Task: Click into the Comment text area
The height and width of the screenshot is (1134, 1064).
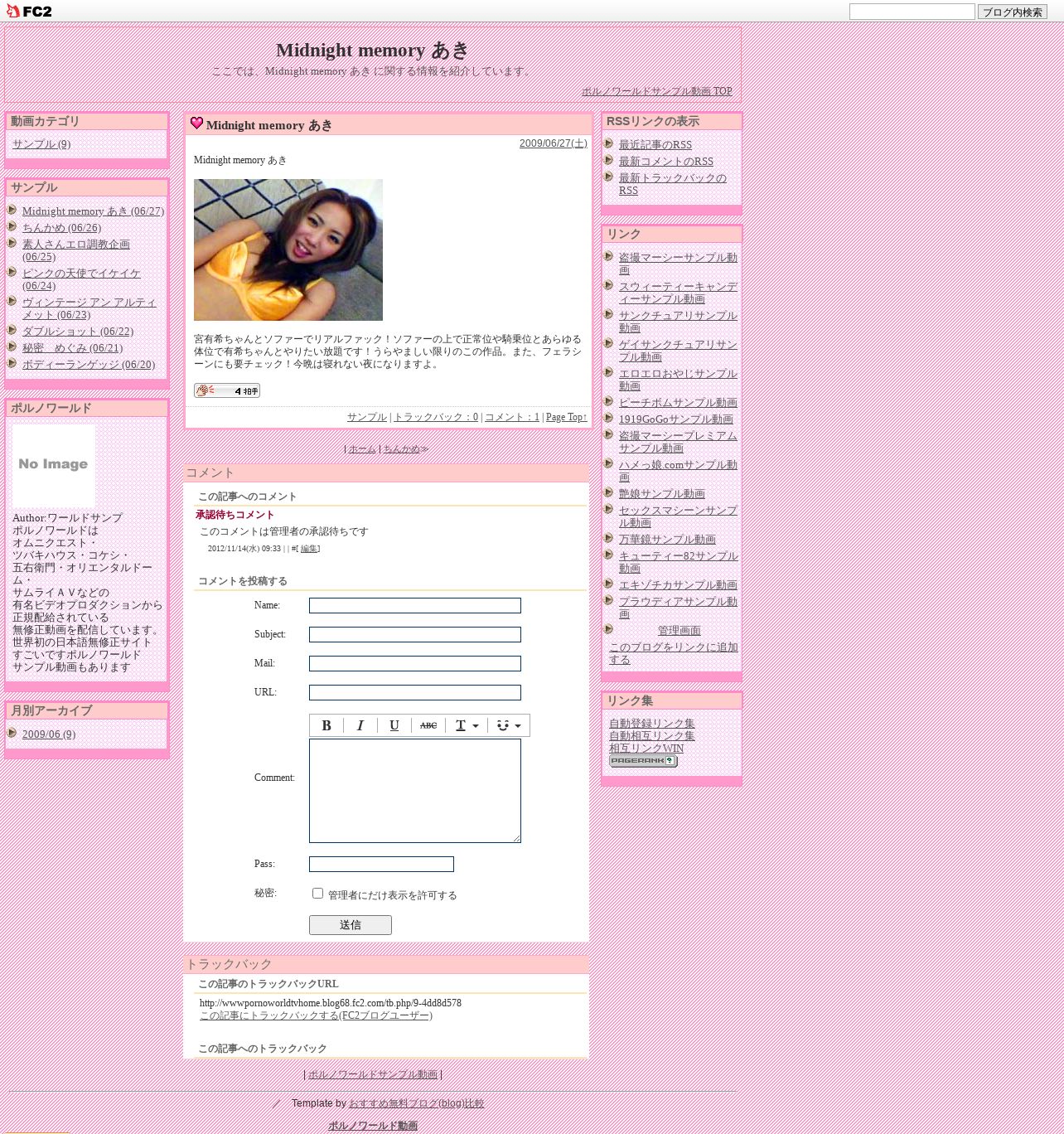Action: click(x=415, y=791)
